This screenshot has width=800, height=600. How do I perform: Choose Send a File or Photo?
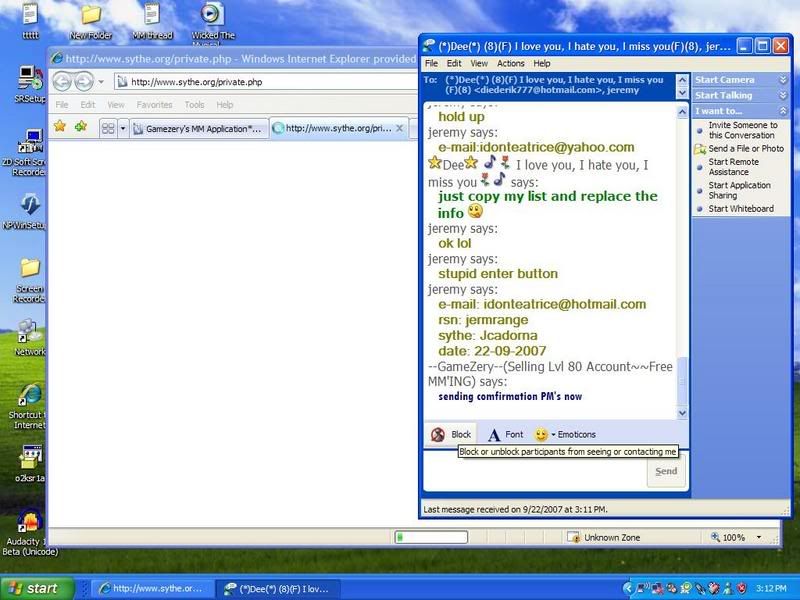746,148
